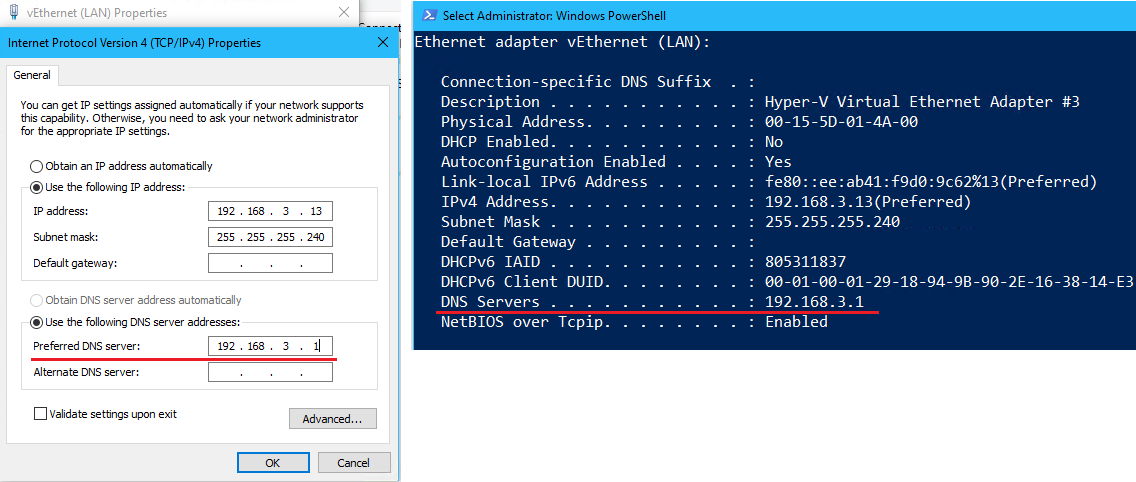Click the Preferred DNS server field
Screen dimensions: 1136x482
270,346
